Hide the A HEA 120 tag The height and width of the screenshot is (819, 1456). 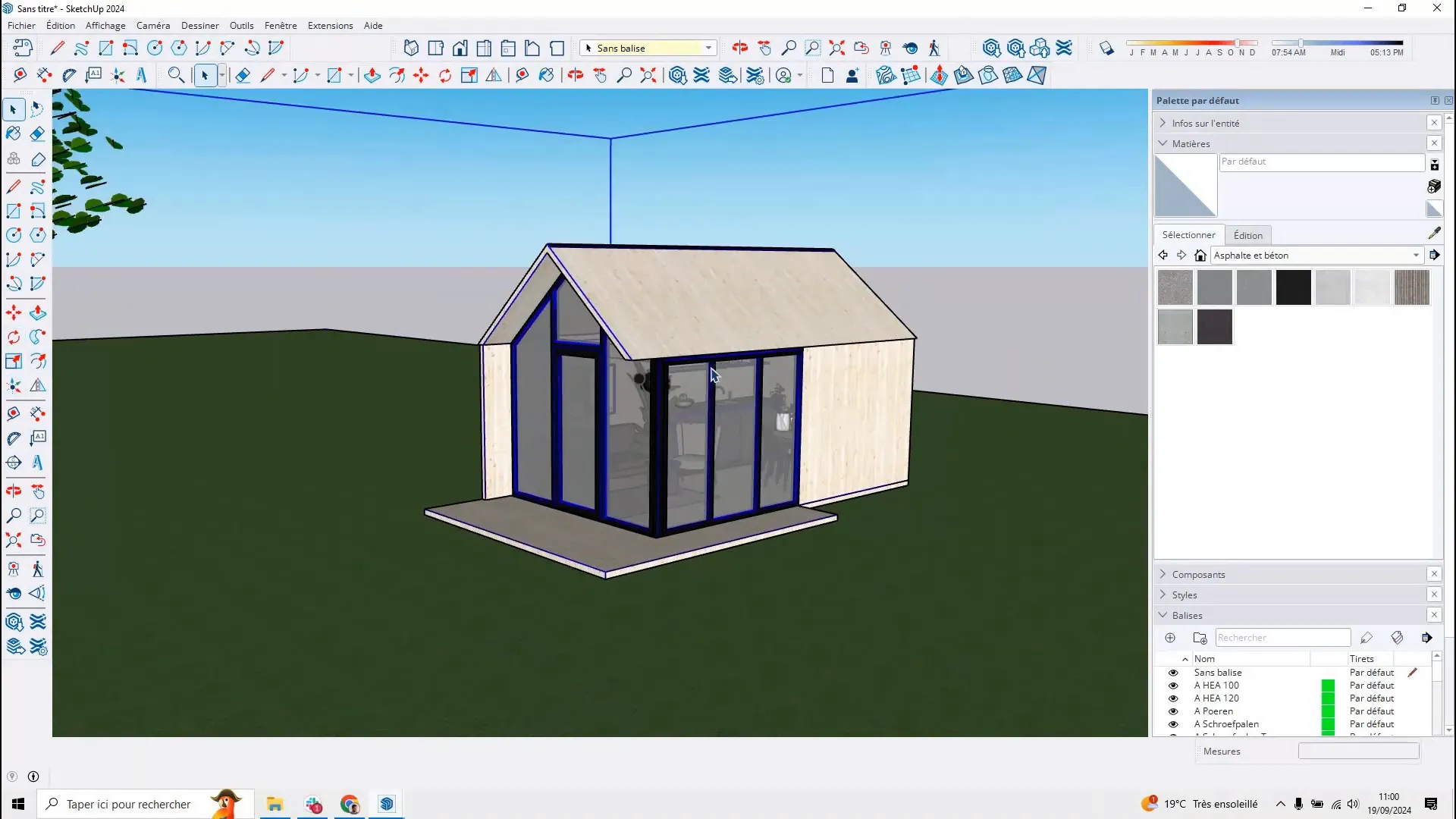pos(1173,698)
